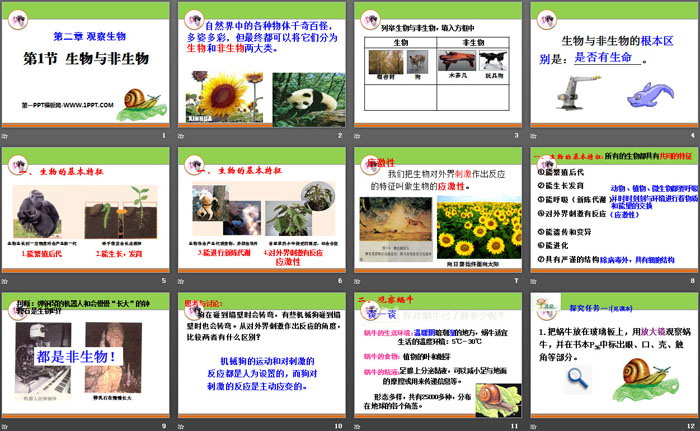Select slide 12 thumbnail with magnifier and snail
Image resolution: width=700 pixels, height=431 pixels.
(614, 355)
